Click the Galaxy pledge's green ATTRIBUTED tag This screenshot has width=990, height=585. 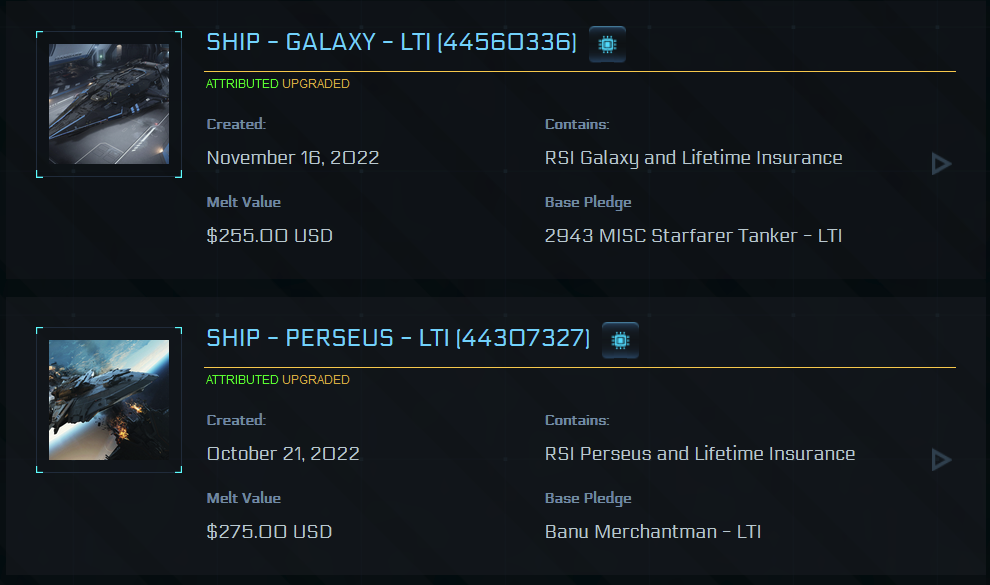coord(242,84)
